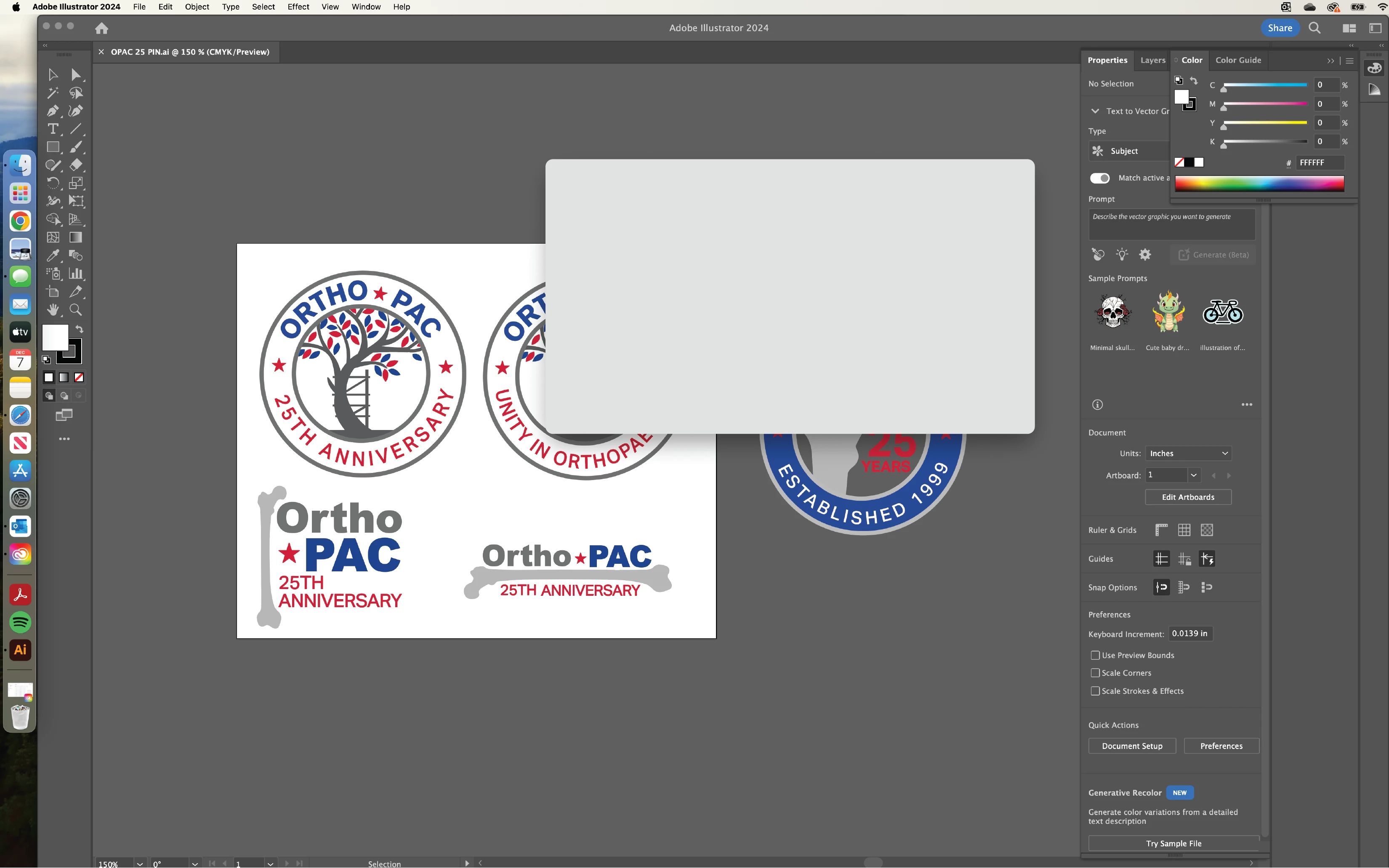Toggle the Match active artboard switch
This screenshot has height=868, width=1389.
(x=1099, y=178)
